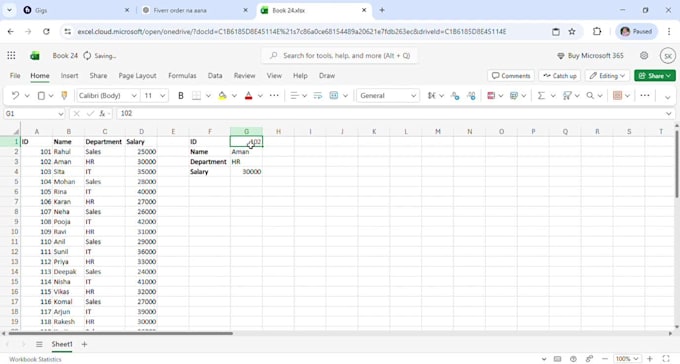The image size is (680, 364).
Task: Switch to the Formulas tab
Action: click(182, 75)
